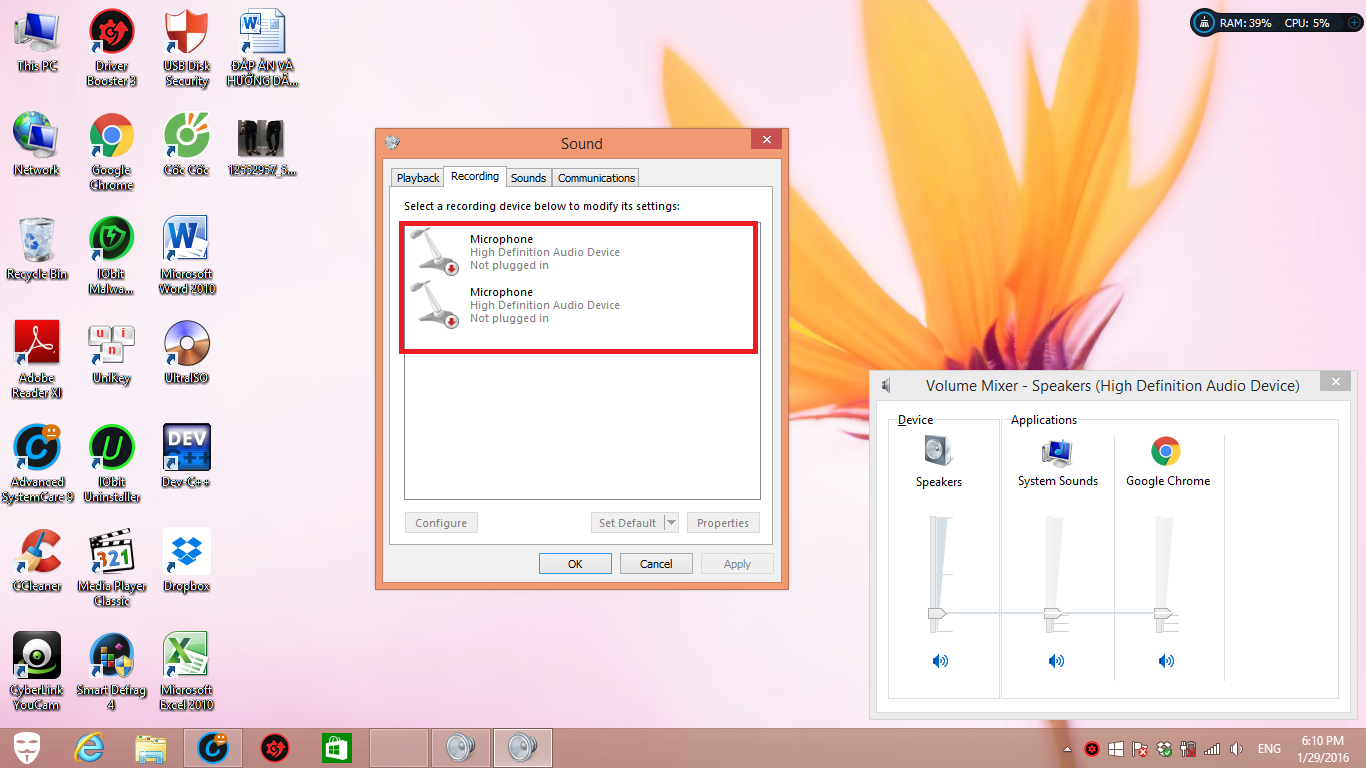Click the System Sounds icon in mixer
This screenshot has height=768, width=1366.
pos(1057,452)
